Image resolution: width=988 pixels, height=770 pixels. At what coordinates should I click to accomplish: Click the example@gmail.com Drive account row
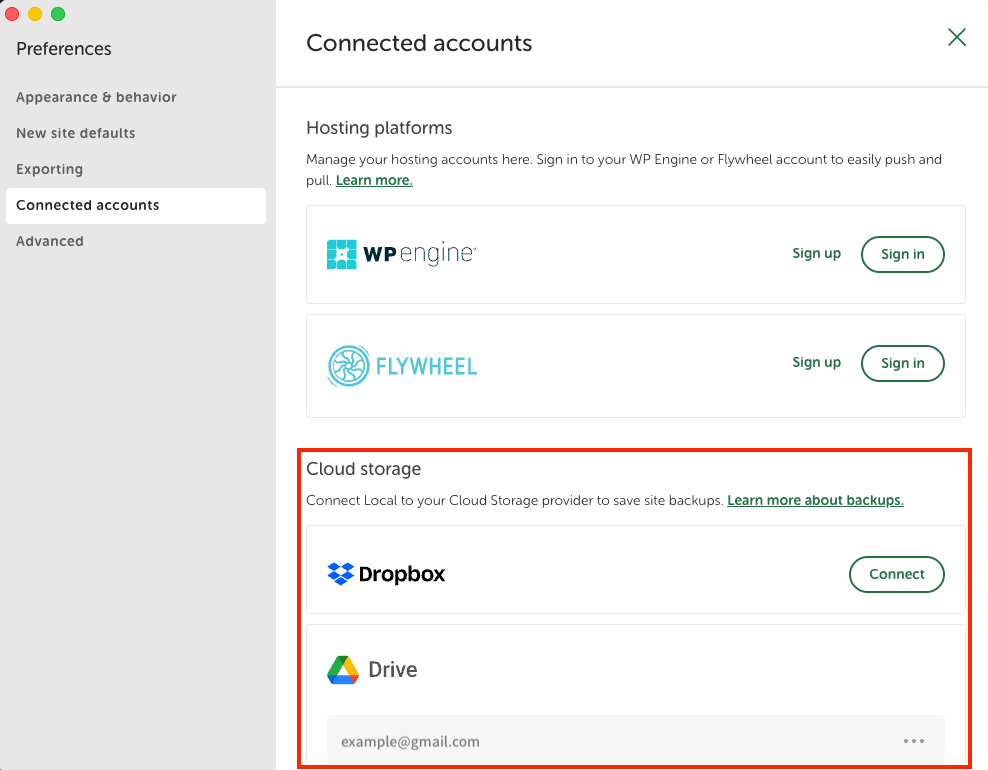click(635, 741)
